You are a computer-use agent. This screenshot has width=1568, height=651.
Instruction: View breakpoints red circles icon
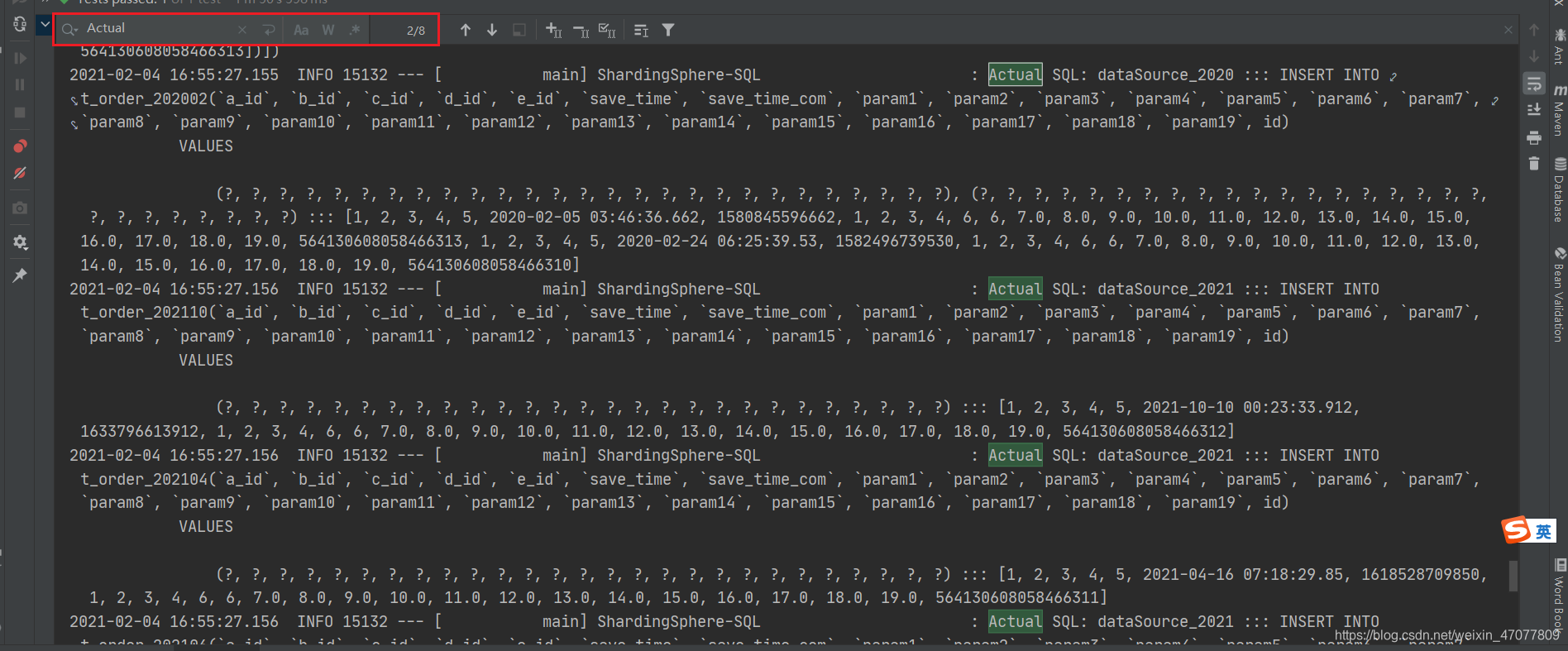tap(20, 146)
